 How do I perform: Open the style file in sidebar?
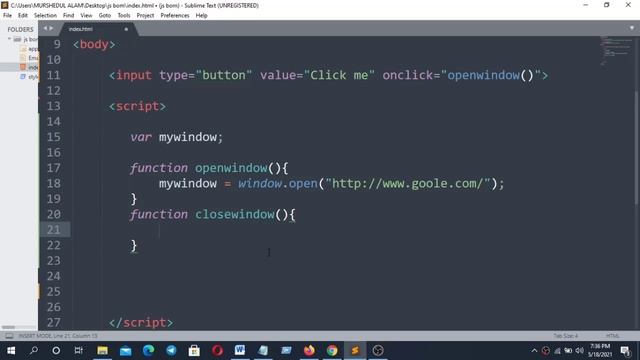(29, 77)
